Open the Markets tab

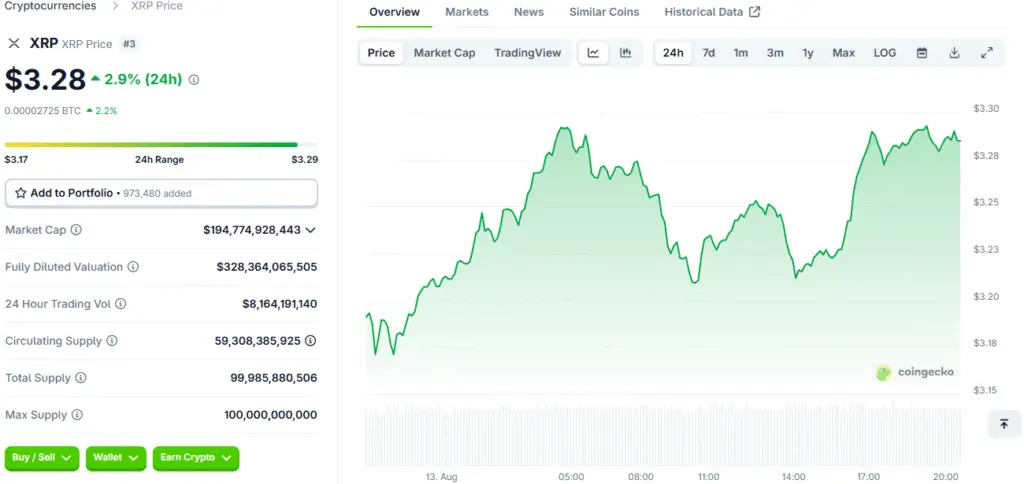click(467, 12)
